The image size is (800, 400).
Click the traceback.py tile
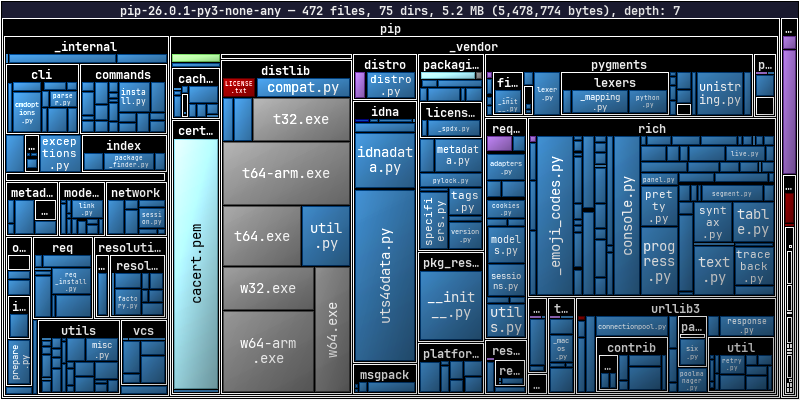pyautogui.click(x=754, y=266)
